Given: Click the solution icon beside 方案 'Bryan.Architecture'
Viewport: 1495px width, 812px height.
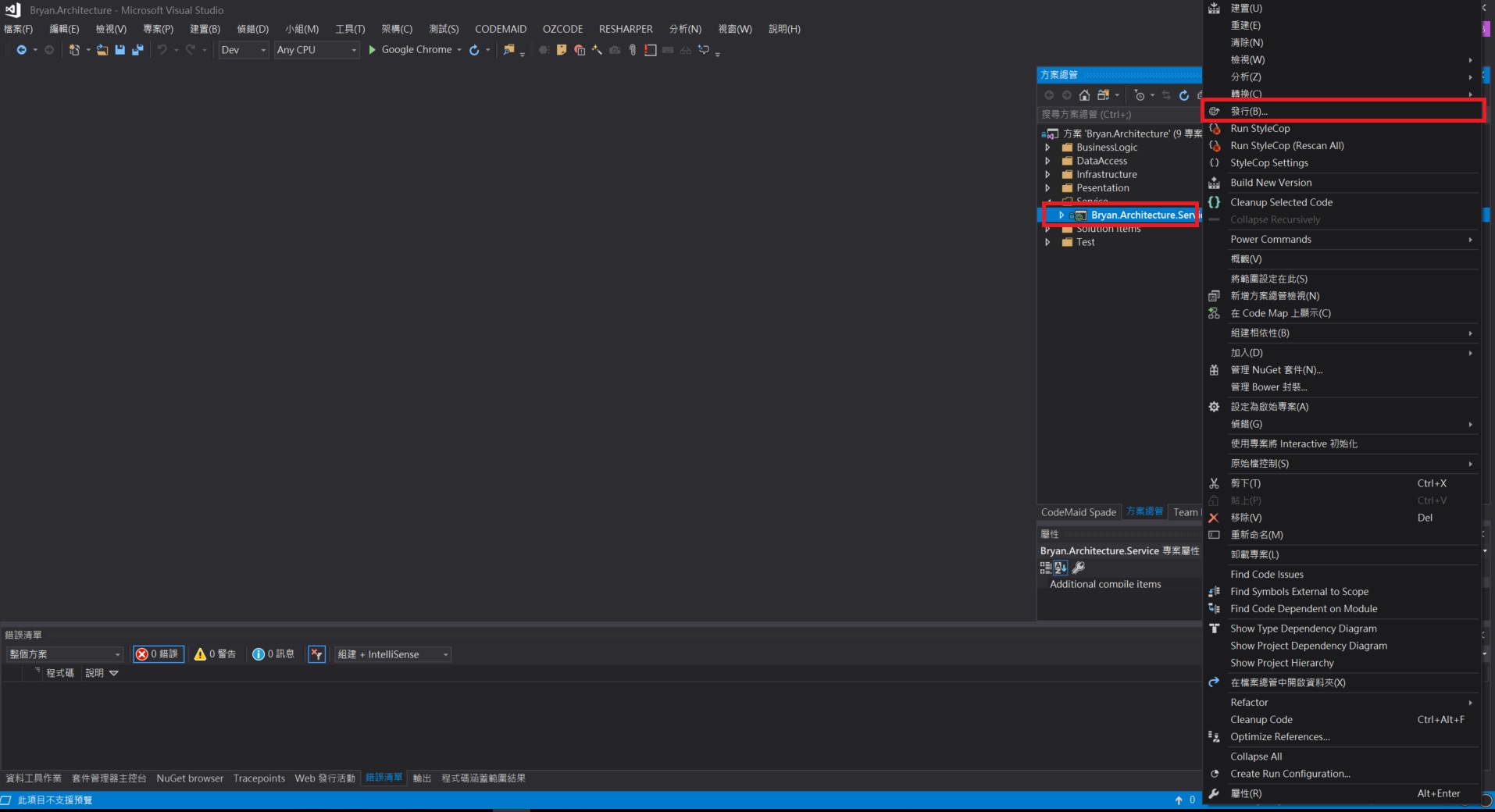Looking at the screenshot, I should tap(1051, 134).
